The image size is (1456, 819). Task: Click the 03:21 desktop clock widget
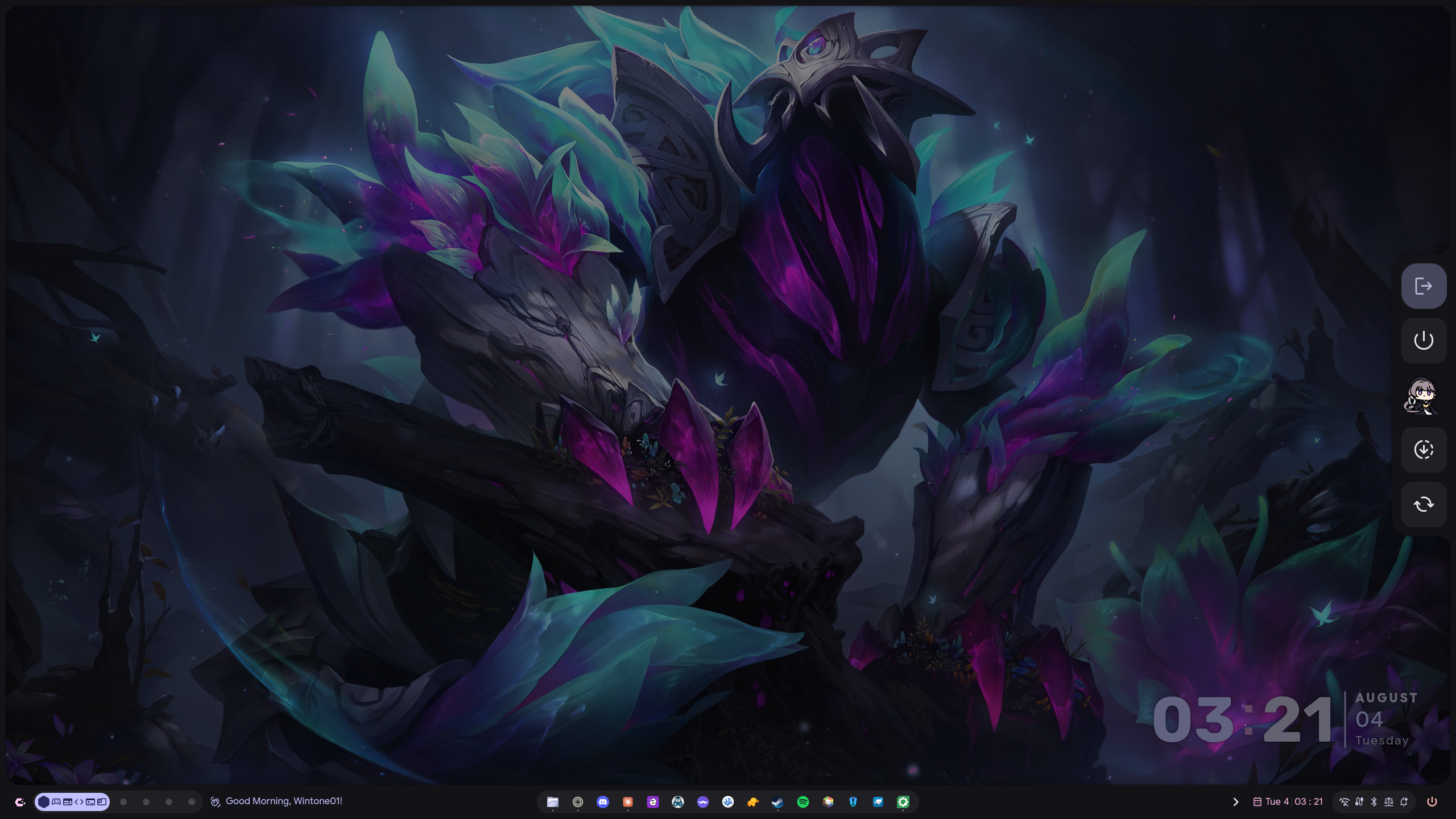coord(1243,720)
